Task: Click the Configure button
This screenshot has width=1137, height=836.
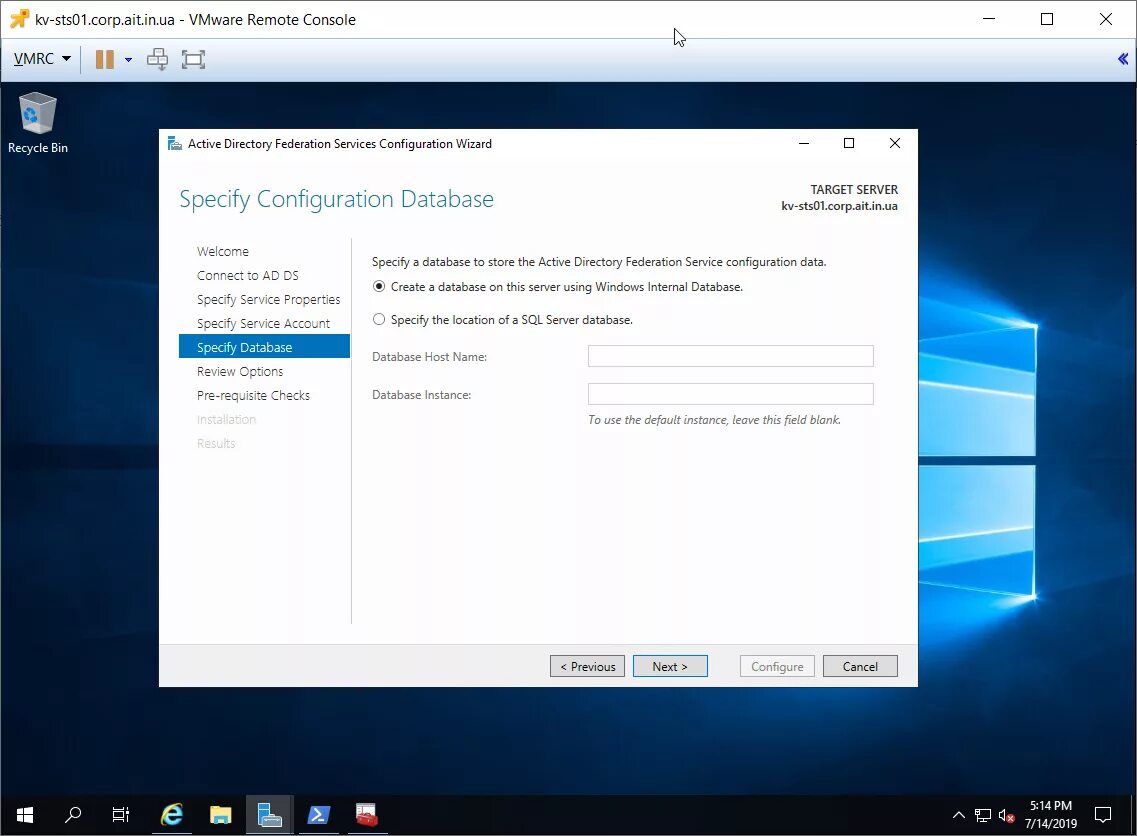Action: (777, 666)
